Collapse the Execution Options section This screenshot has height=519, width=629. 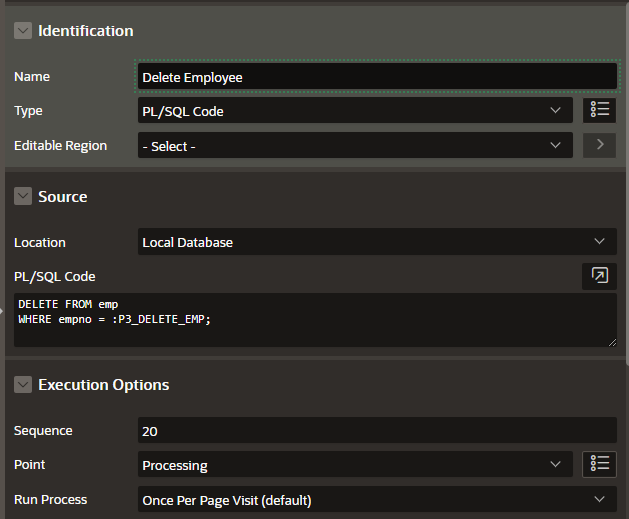[x=23, y=384]
